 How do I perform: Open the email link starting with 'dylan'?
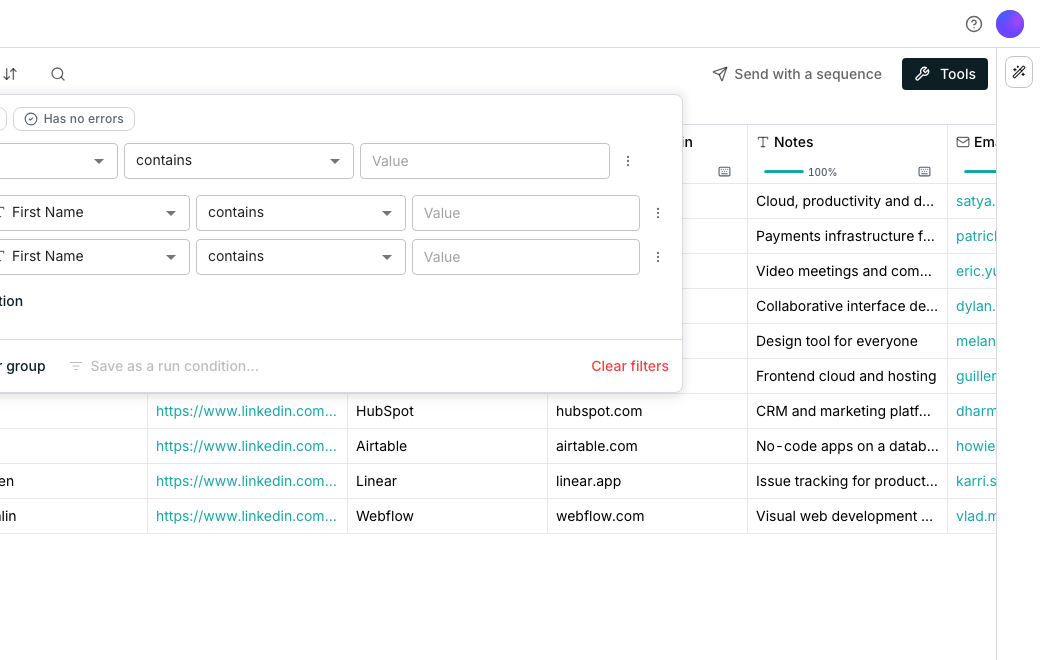(x=976, y=306)
